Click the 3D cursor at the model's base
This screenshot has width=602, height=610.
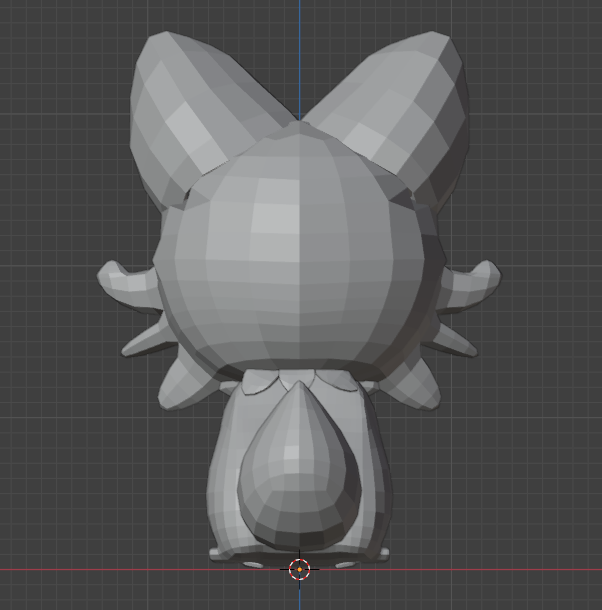pos(299,569)
